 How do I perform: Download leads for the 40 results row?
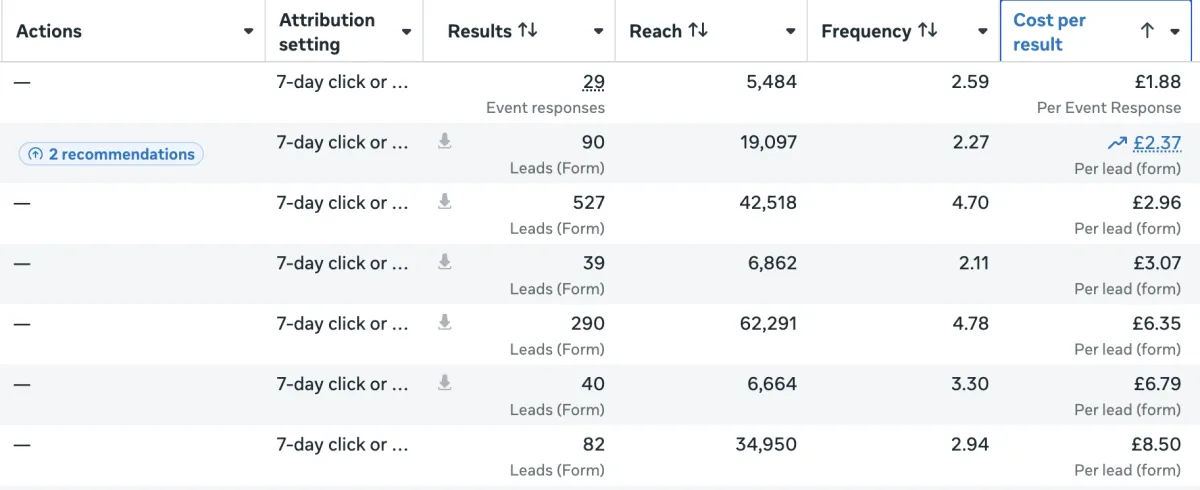point(445,383)
